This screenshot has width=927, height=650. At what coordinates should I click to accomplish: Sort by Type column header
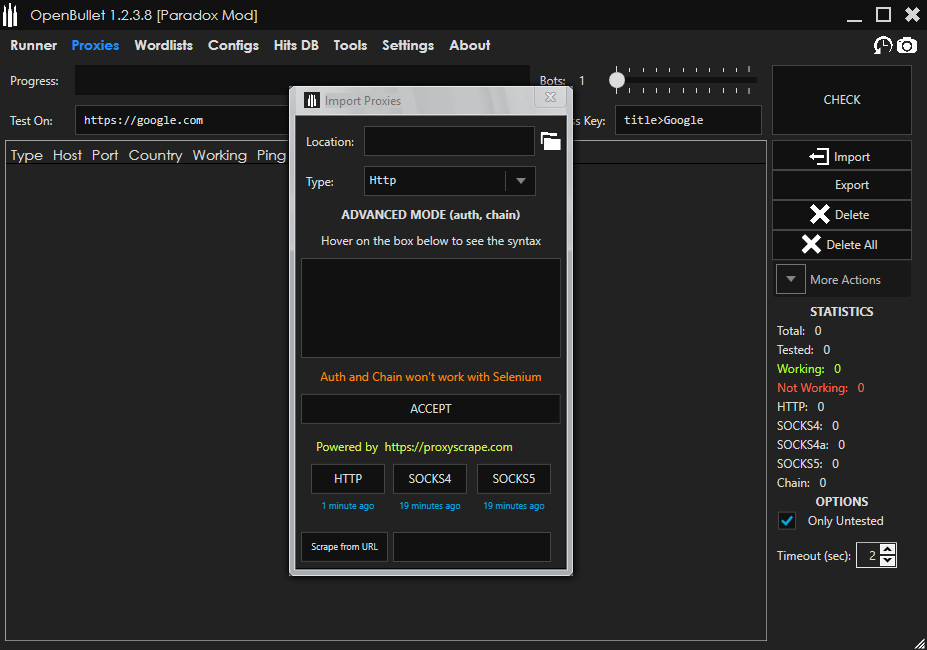pyautogui.click(x=27, y=155)
